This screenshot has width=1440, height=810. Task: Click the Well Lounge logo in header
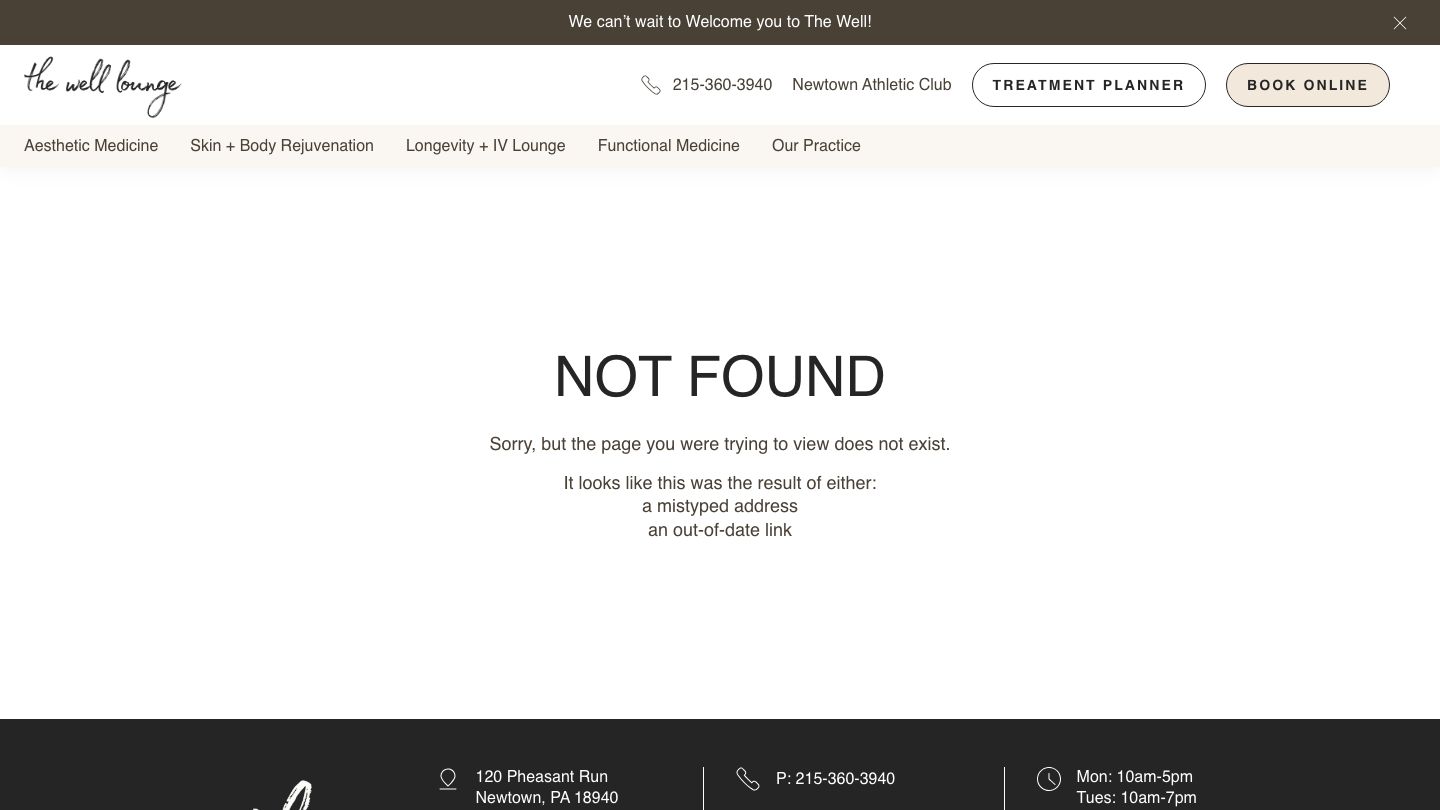(x=102, y=86)
